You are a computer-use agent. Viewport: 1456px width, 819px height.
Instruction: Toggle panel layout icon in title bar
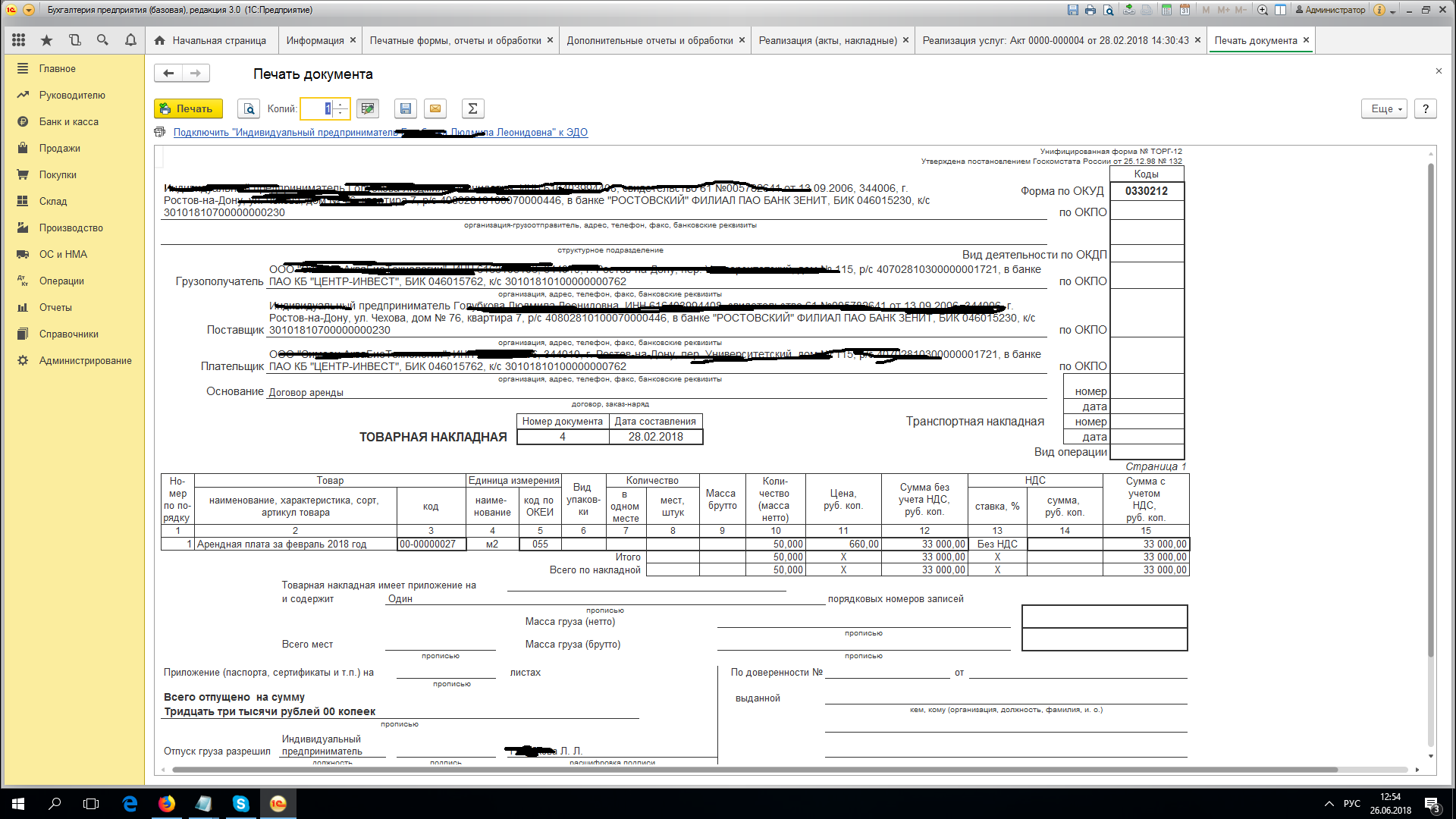[x=1280, y=10]
